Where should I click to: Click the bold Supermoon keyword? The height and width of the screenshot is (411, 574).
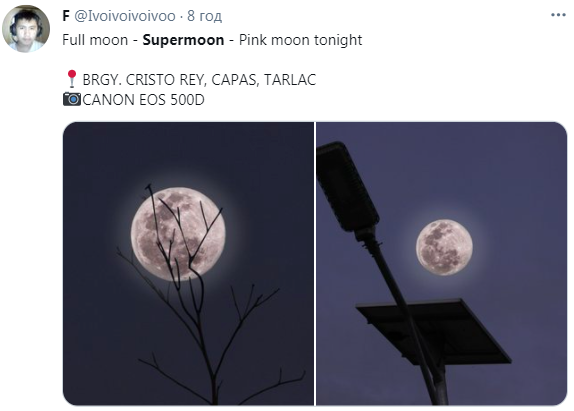pyautogui.click(x=183, y=40)
